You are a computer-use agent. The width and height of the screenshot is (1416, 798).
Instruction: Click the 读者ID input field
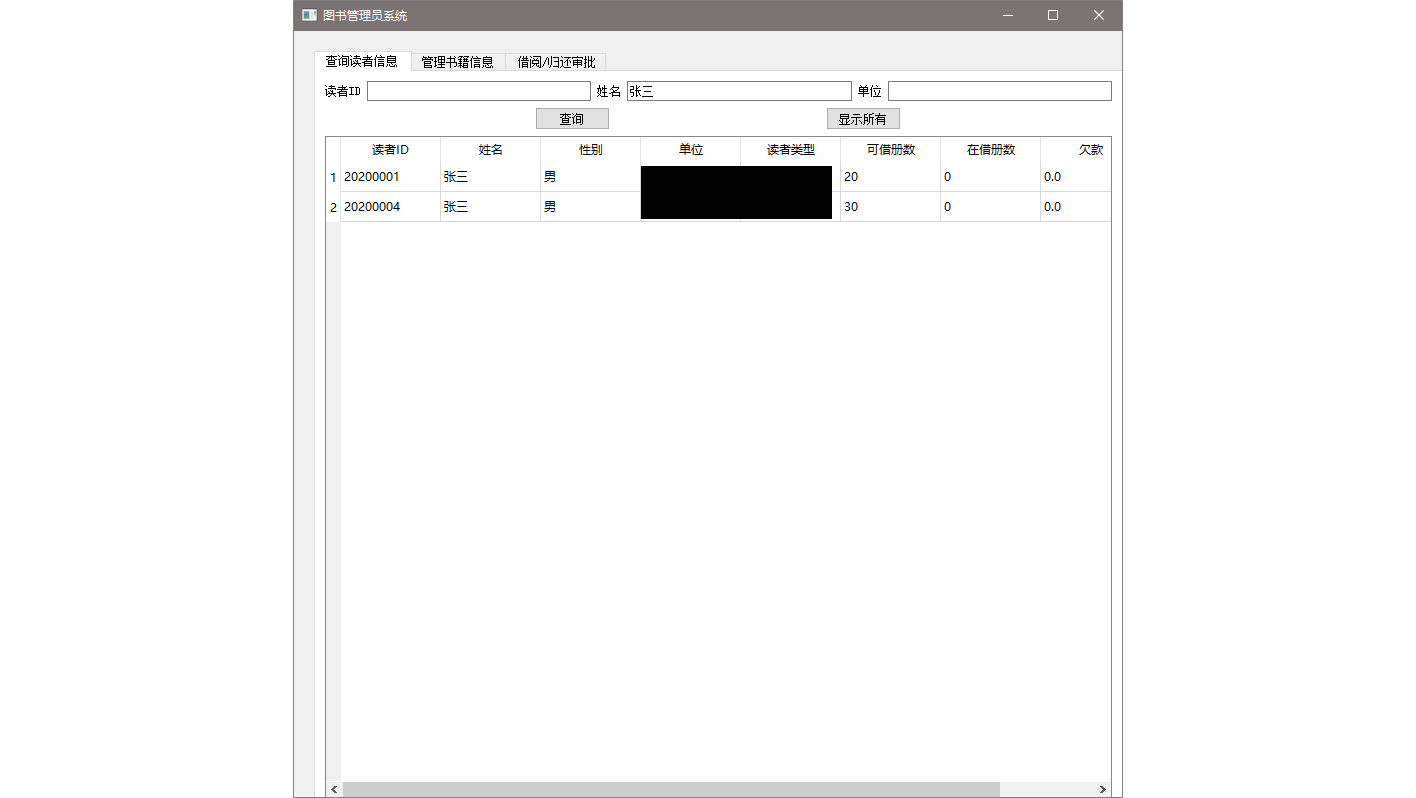(479, 91)
